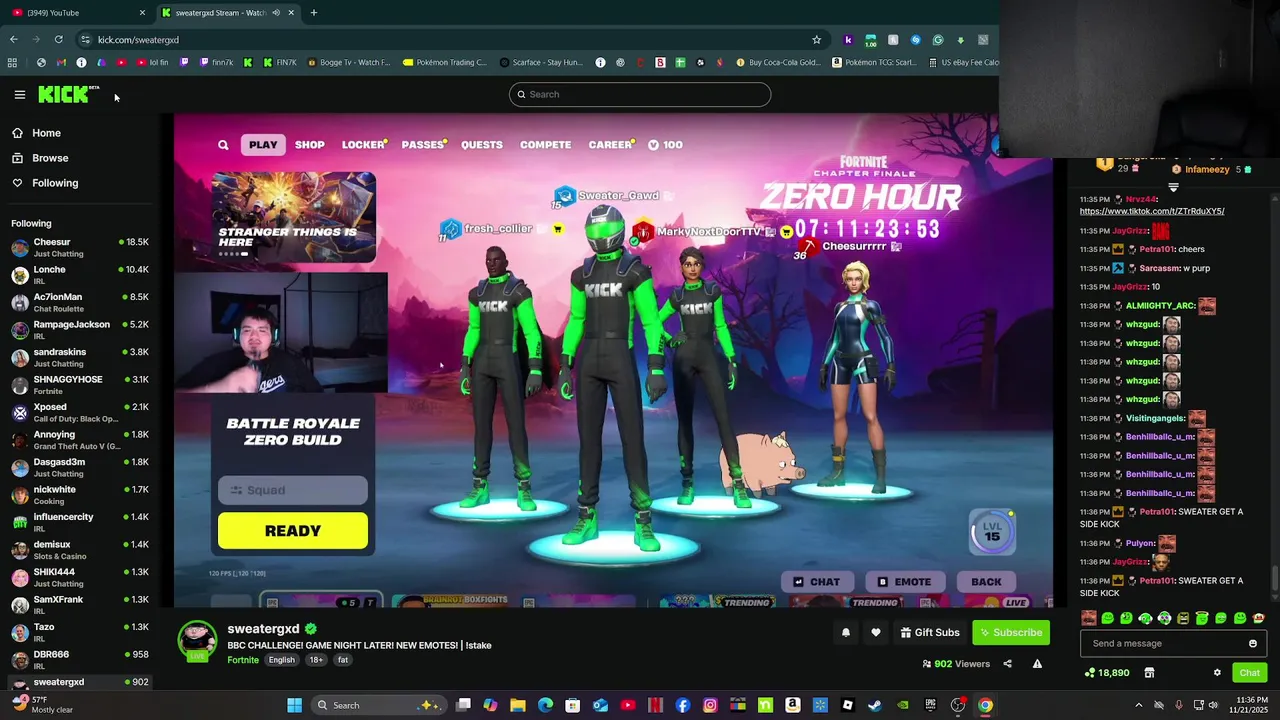Open SAMXFrank channel in Following list
Image resolution: width=1280 pixels, height=720 pixels.
pos(80,605)
